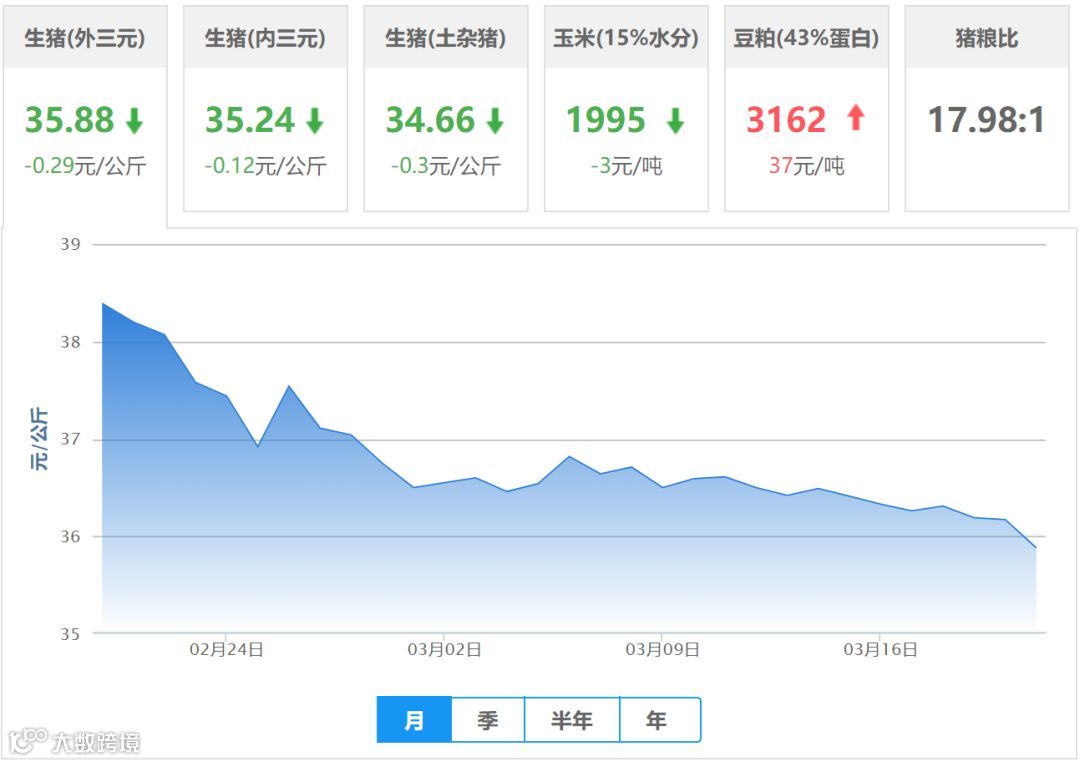1080x762 pixels.
Task: Click the green down arrow beside 35.88
Action: coord(134,121)
